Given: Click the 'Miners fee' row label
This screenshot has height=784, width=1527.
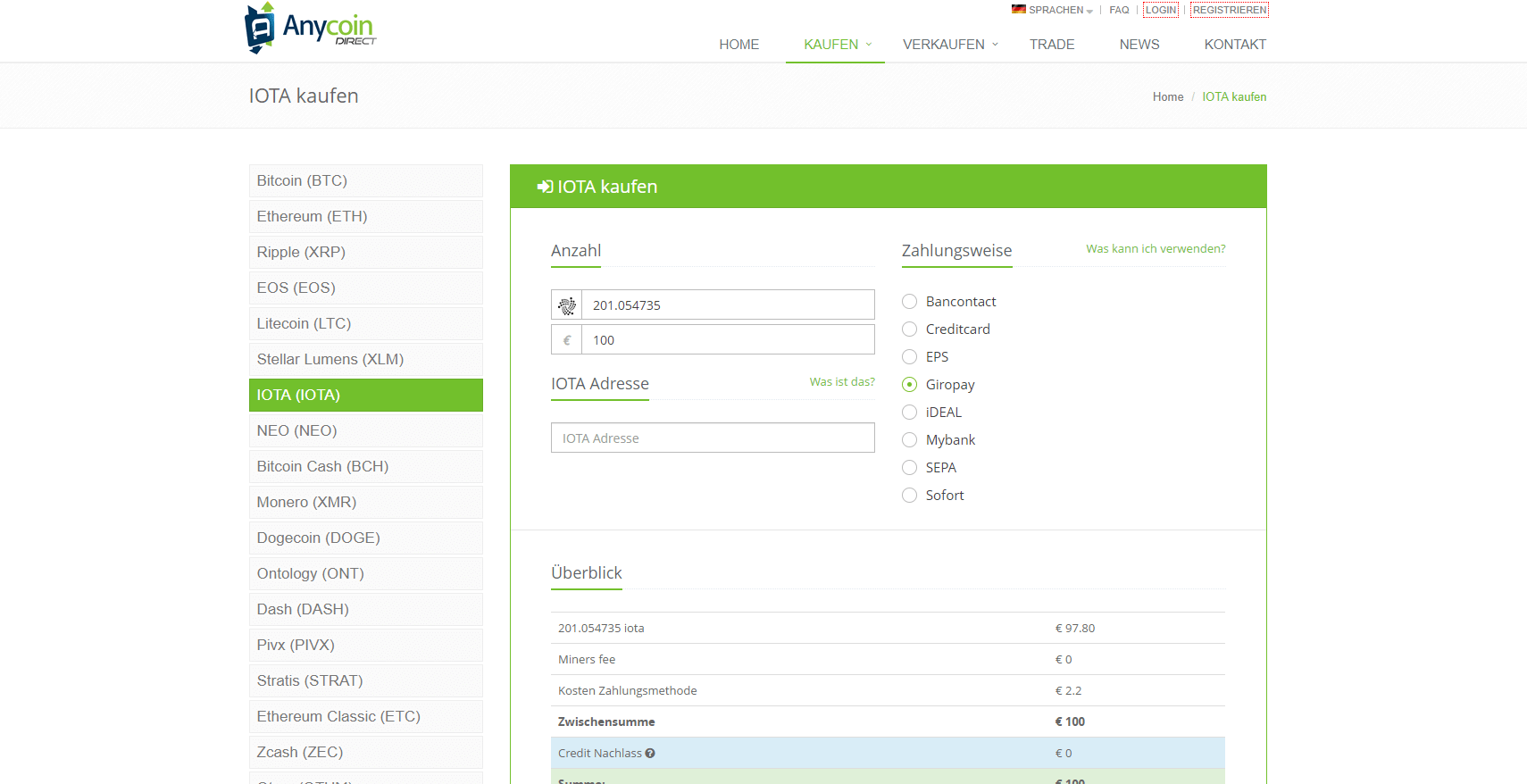Looking at the screenshot, I should pos(587,660).
